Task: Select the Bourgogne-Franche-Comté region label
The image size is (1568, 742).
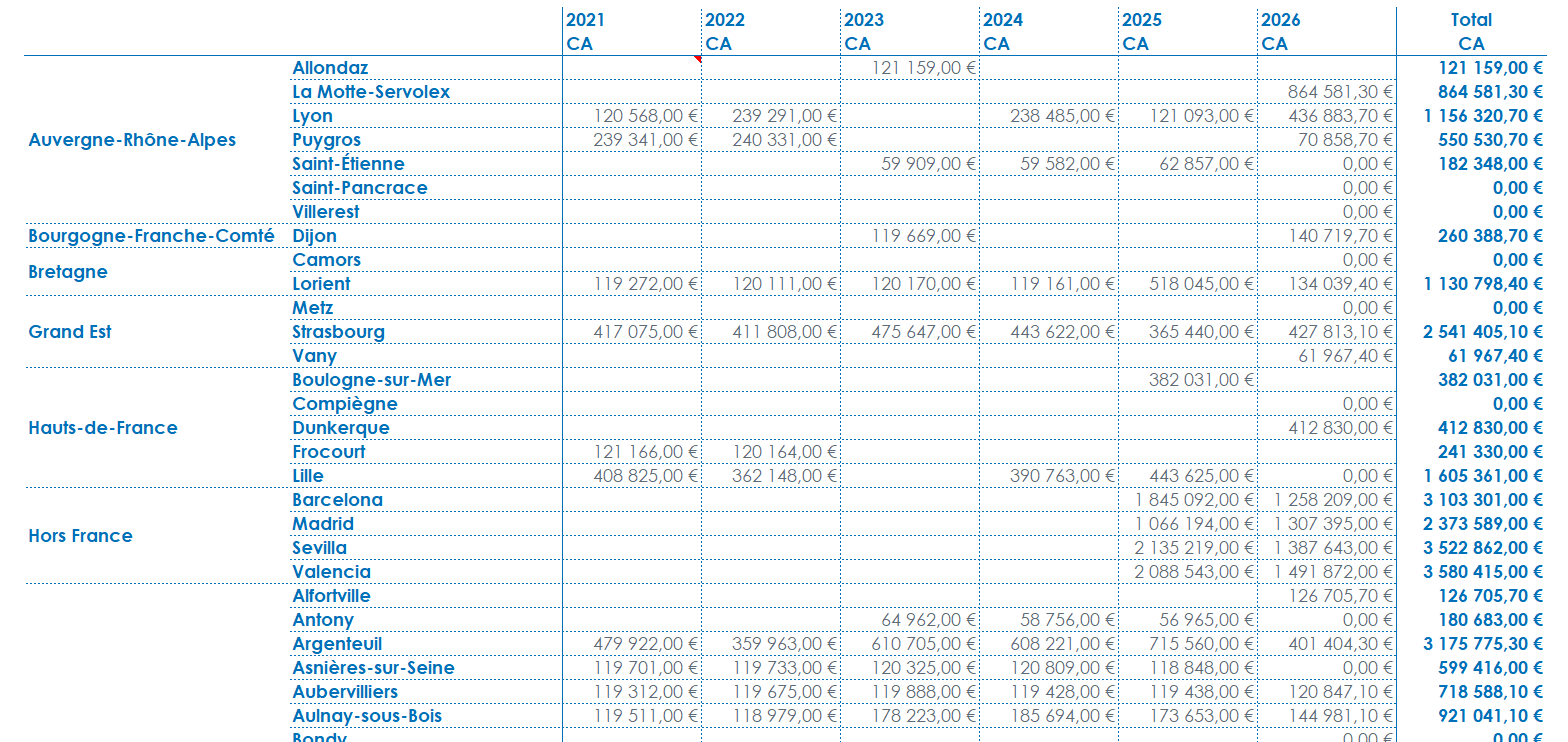Action: point(151,236)
